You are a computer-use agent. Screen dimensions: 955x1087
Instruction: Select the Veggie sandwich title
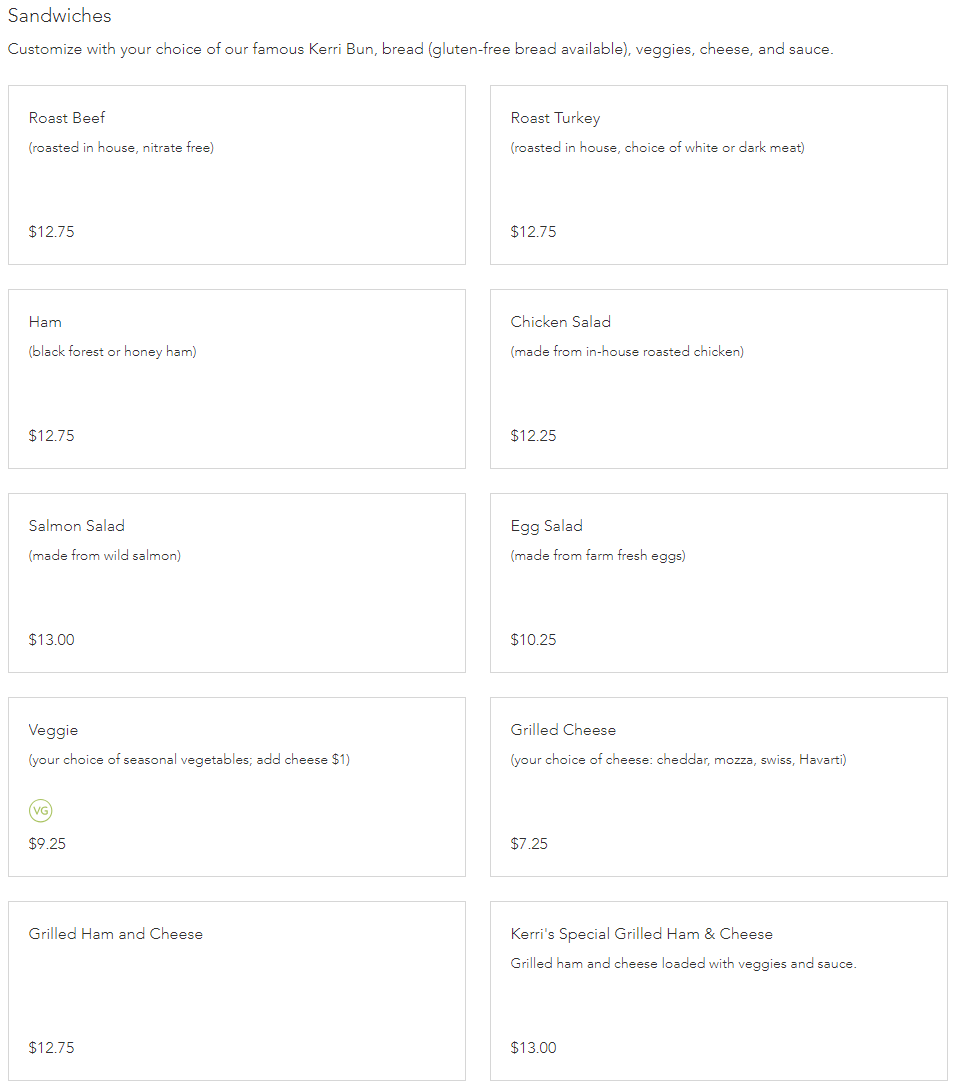(x=53, y=730)
